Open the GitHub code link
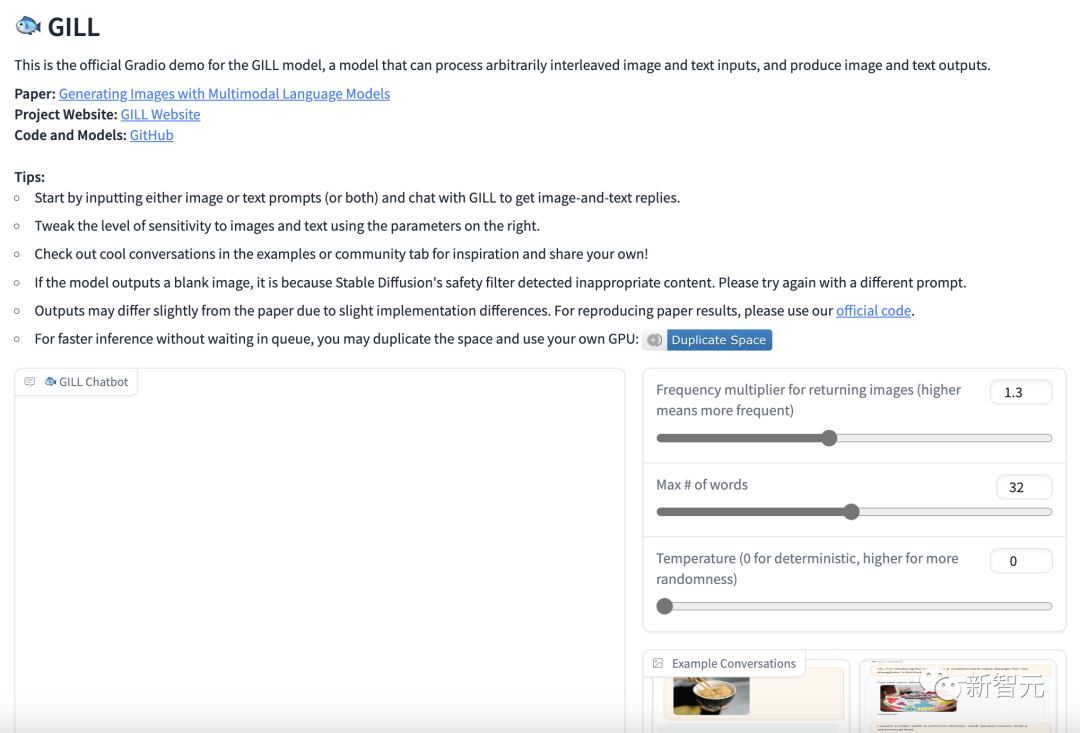 152,135
